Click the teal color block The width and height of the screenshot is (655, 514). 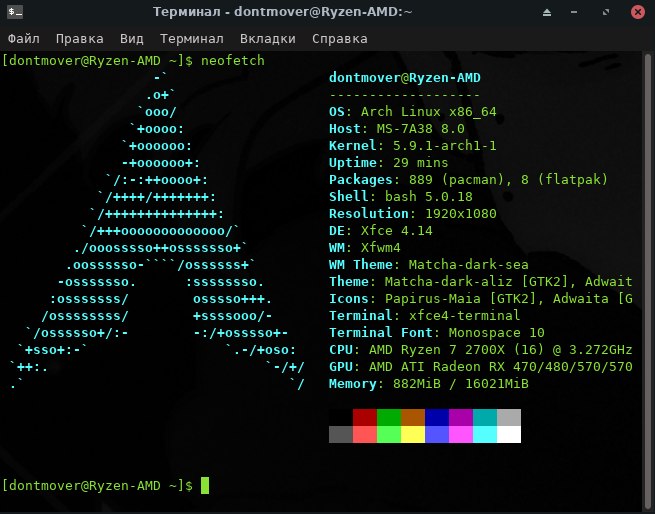pyautogui.click(x=485, y=417)
